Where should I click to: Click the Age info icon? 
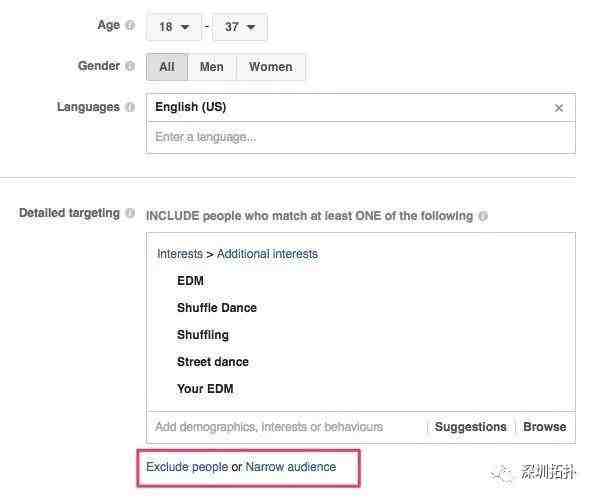tap(130, 25)
